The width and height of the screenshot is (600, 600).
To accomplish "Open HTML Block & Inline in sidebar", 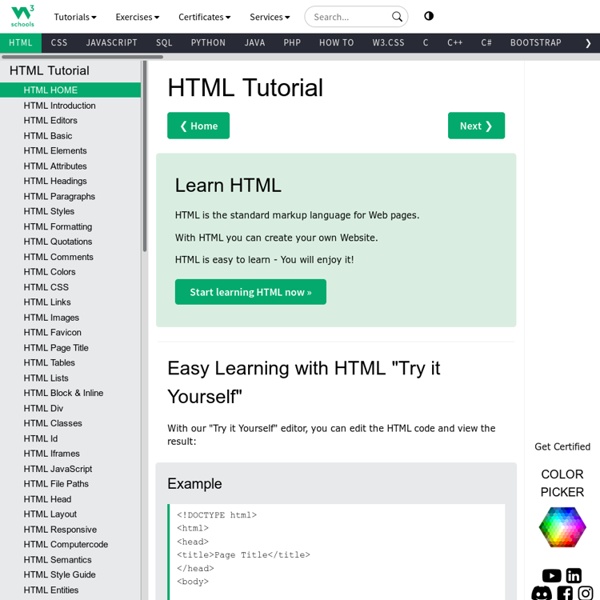I will point(70,393).
